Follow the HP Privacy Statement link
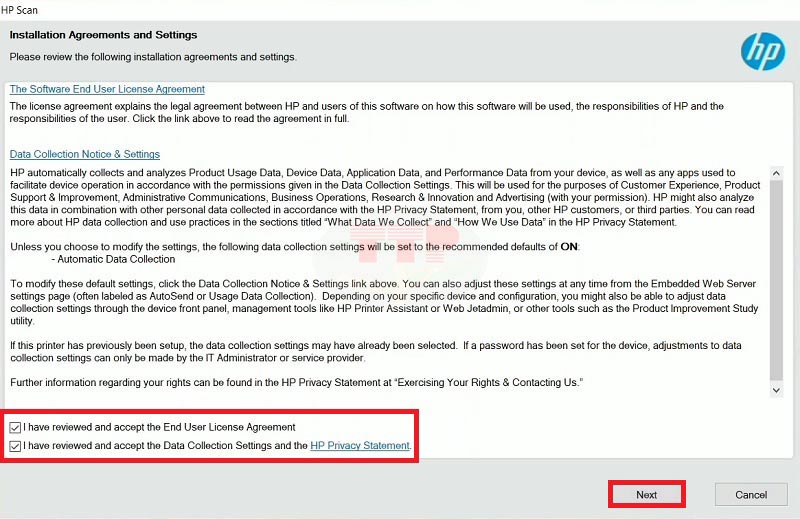 pos(360,446)
